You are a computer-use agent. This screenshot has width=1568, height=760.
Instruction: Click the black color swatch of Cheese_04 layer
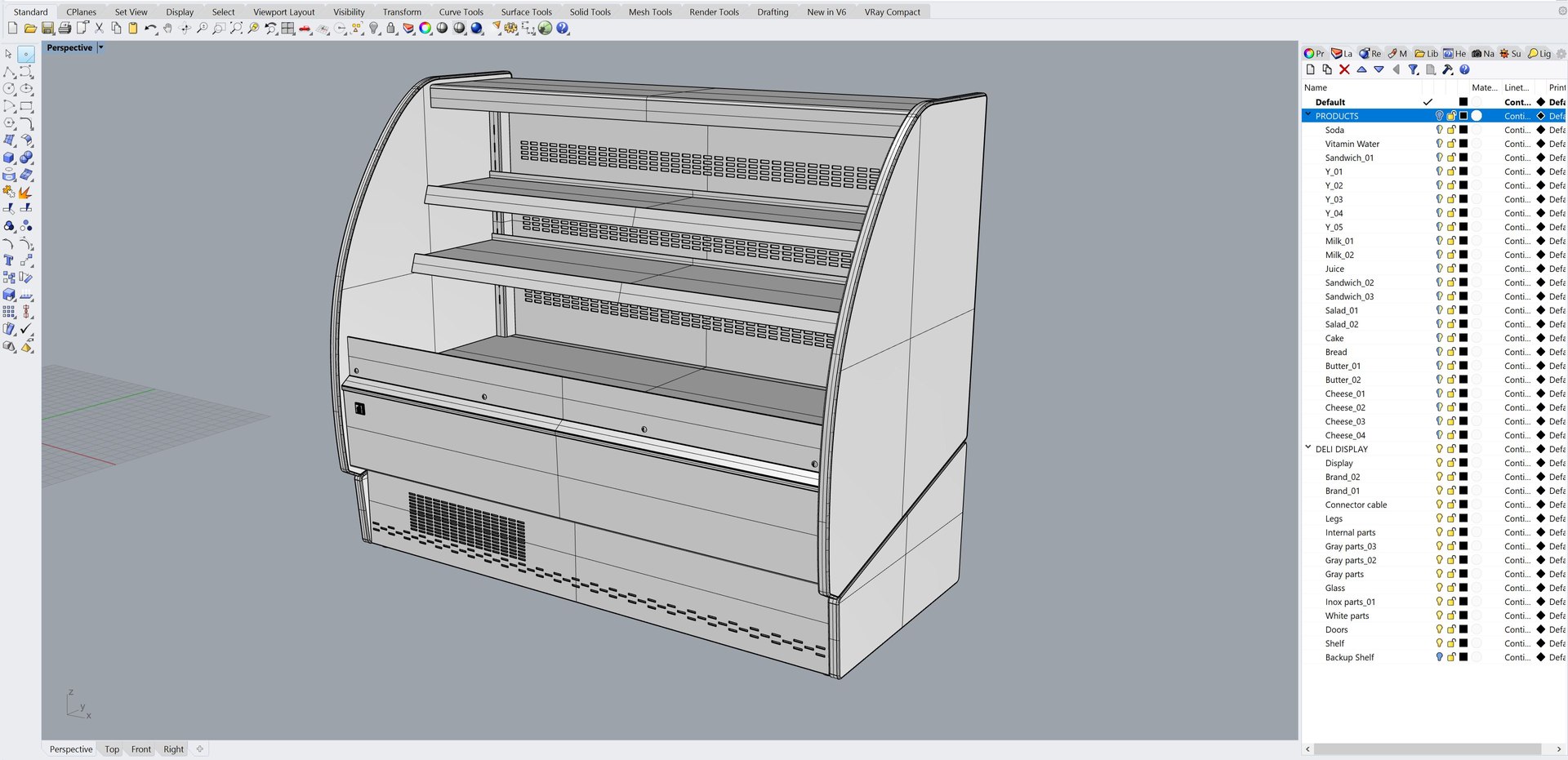tap(1463, 435)
